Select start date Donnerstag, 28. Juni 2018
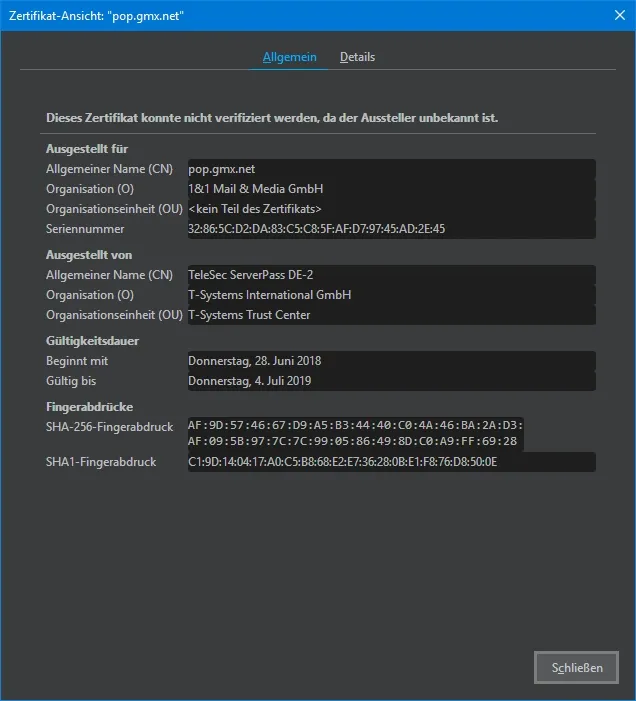The height and width of the screenshot is (701, 636). point(392,361)
